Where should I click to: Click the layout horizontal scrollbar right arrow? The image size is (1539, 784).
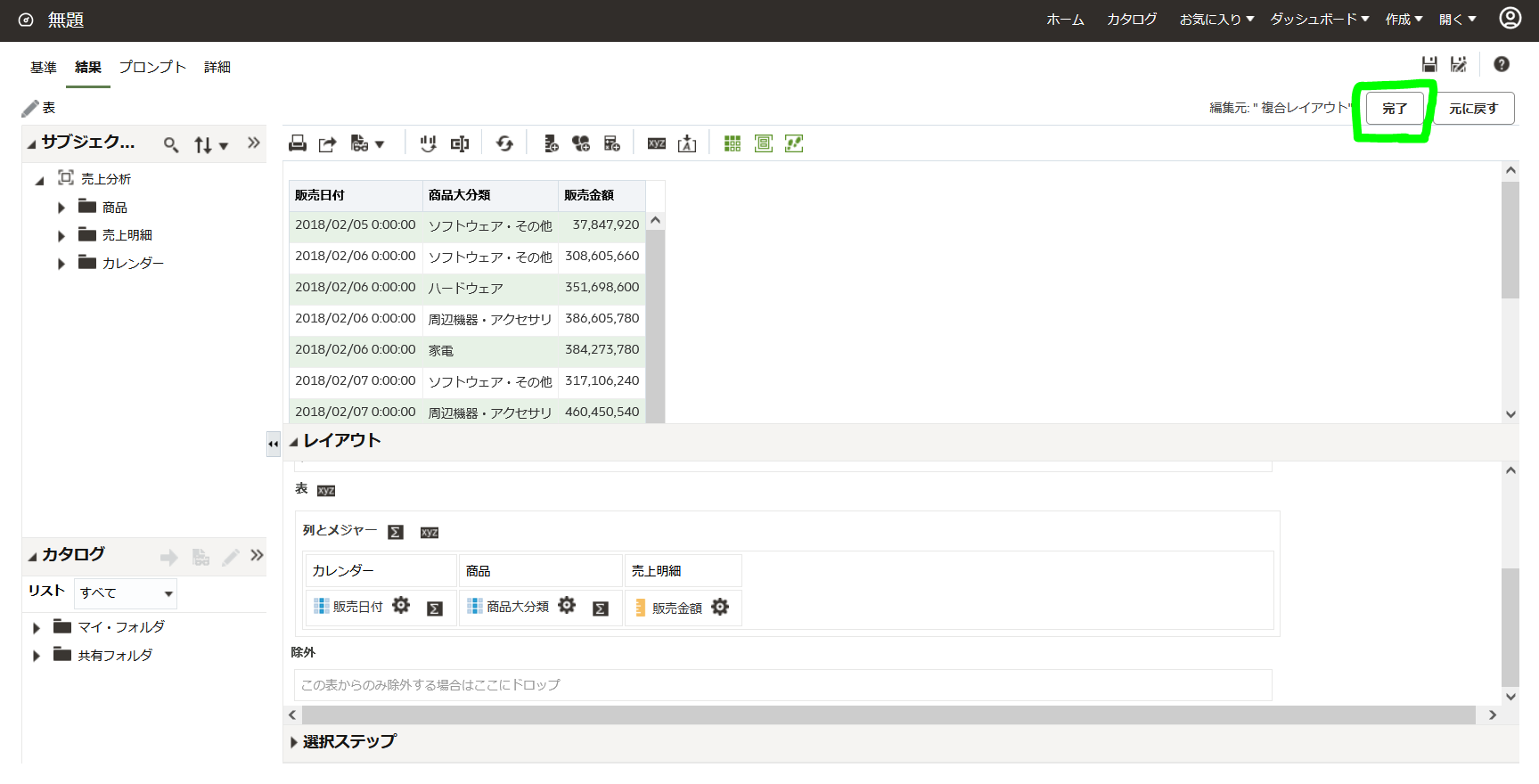click(1493, 715)
